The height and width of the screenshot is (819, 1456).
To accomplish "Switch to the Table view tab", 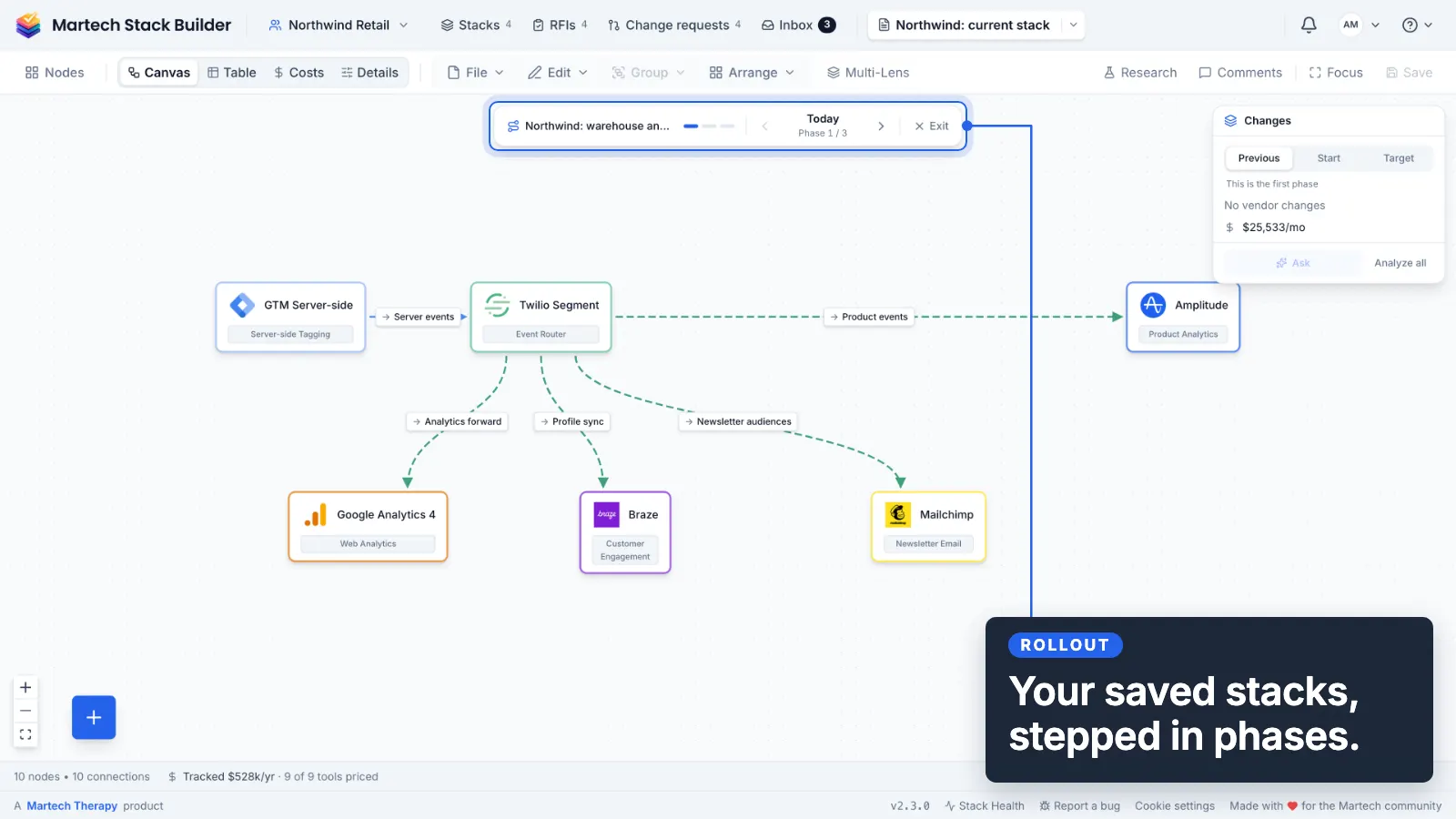I will [x=232, y=72].
